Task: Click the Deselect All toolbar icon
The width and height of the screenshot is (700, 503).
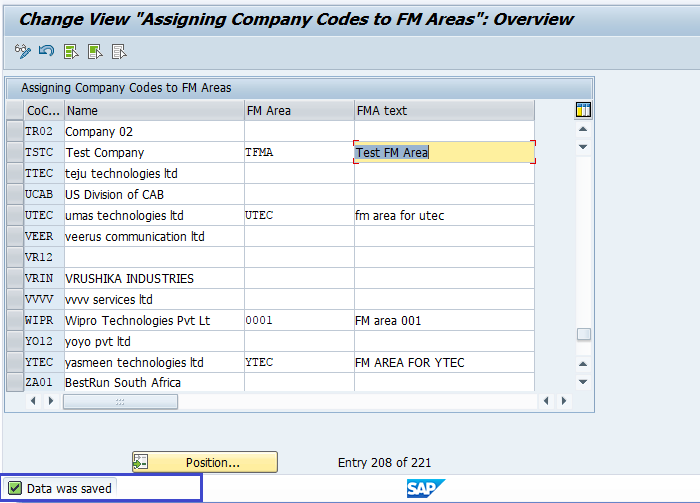Action: coord(119,51)
